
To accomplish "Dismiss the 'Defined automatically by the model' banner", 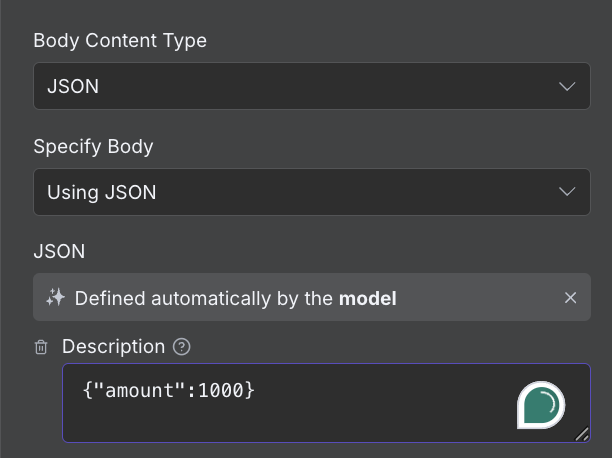I will tap(570, 298).
